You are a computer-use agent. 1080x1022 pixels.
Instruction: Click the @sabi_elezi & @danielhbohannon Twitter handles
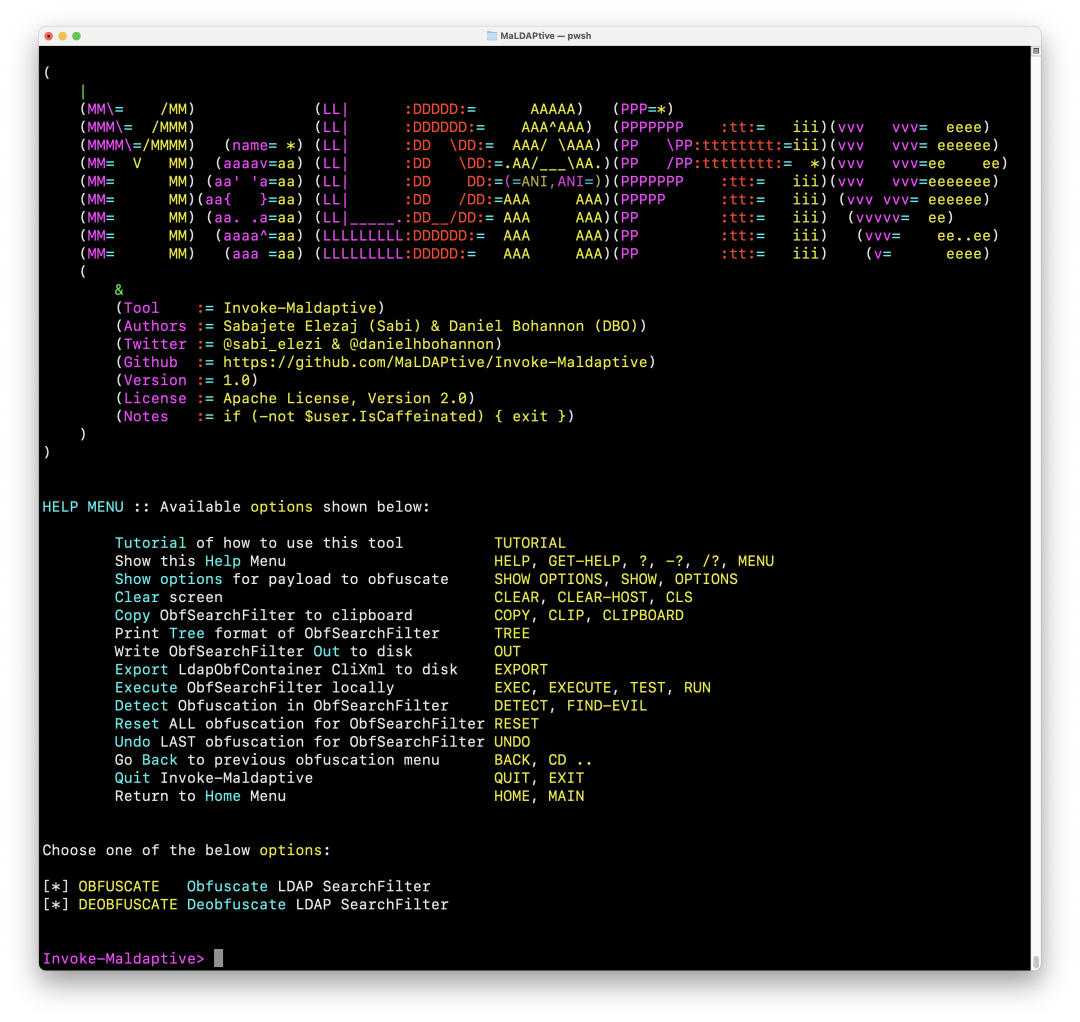358,344
